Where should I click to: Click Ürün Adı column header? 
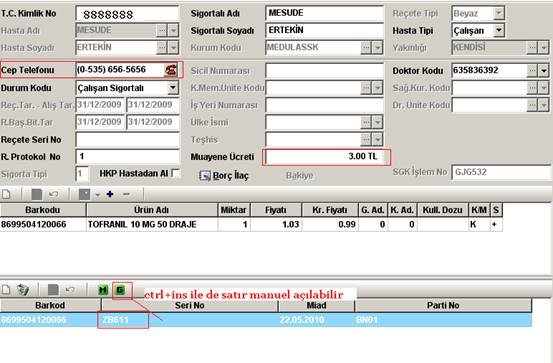click(152, 210)
